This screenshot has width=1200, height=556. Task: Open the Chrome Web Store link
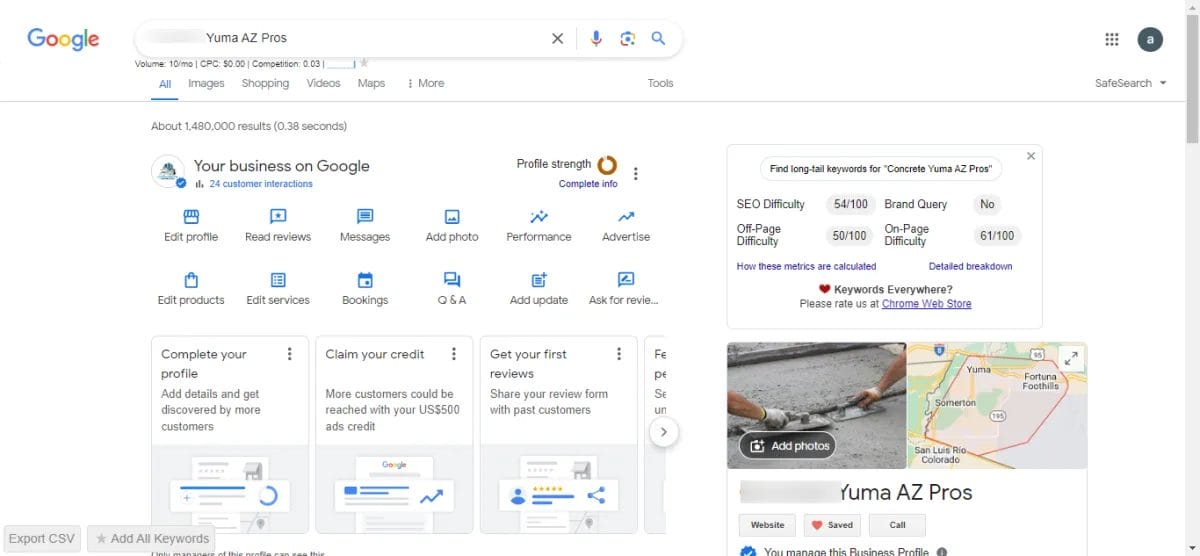[x=926, y=304]
